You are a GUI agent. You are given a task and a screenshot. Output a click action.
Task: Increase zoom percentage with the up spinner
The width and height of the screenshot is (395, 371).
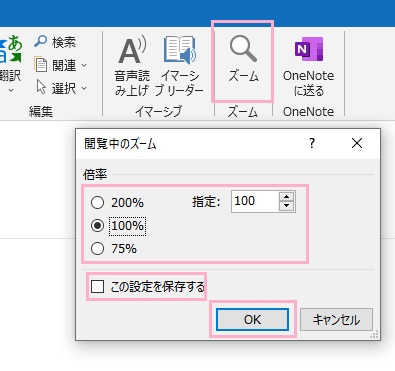click(x=287, y=196)
